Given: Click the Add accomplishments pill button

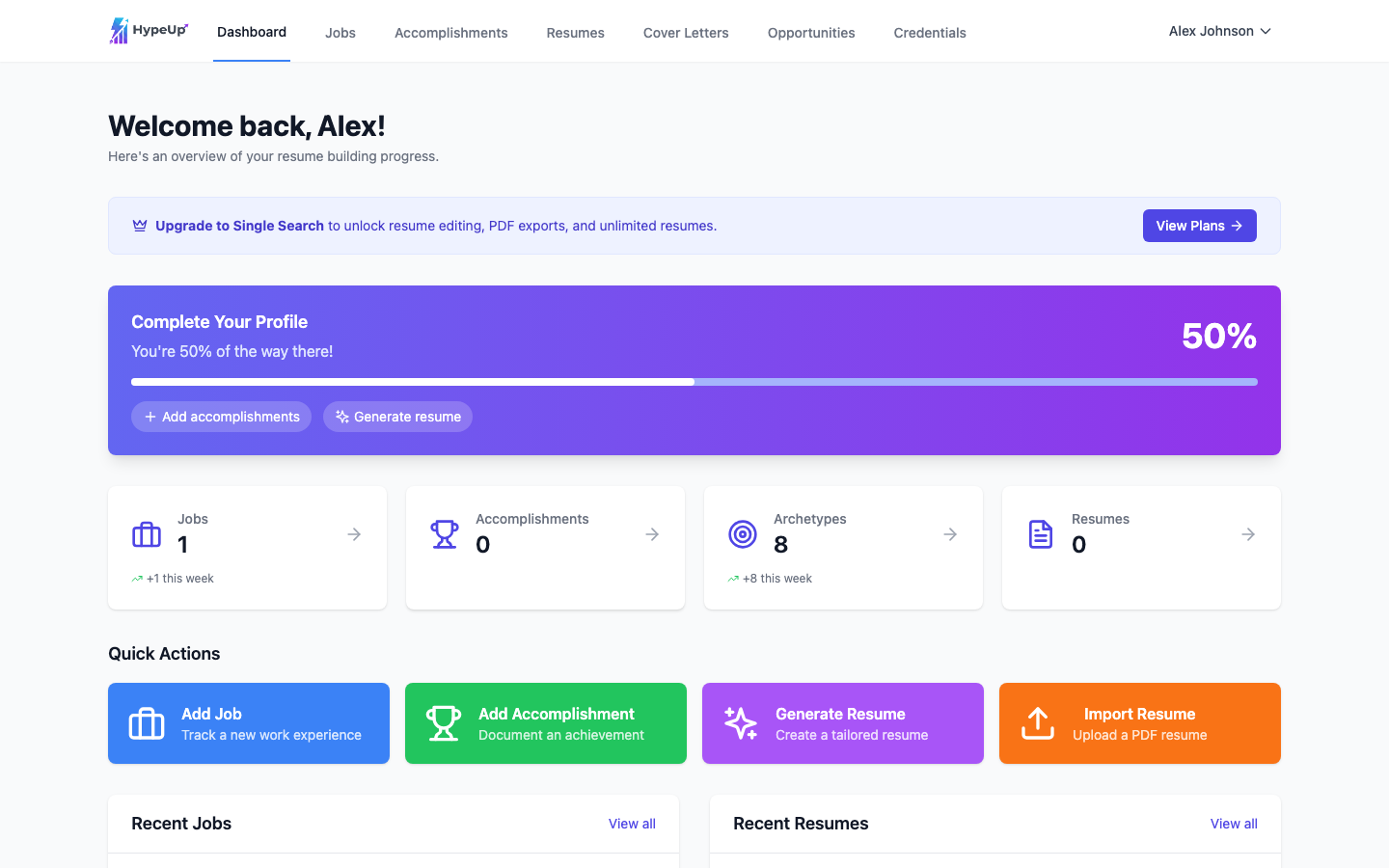Looking at the screenshot, I should pyautogui.click(x=222, y=417).
